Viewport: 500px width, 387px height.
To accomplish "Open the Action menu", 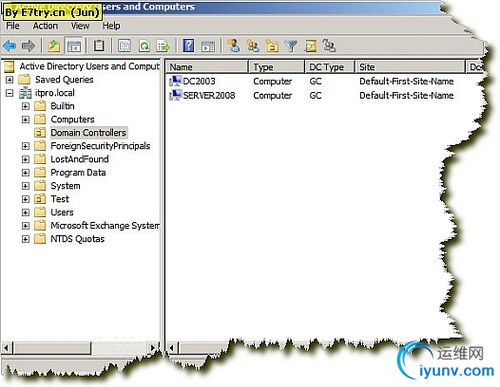I will [x=45, y=26].
